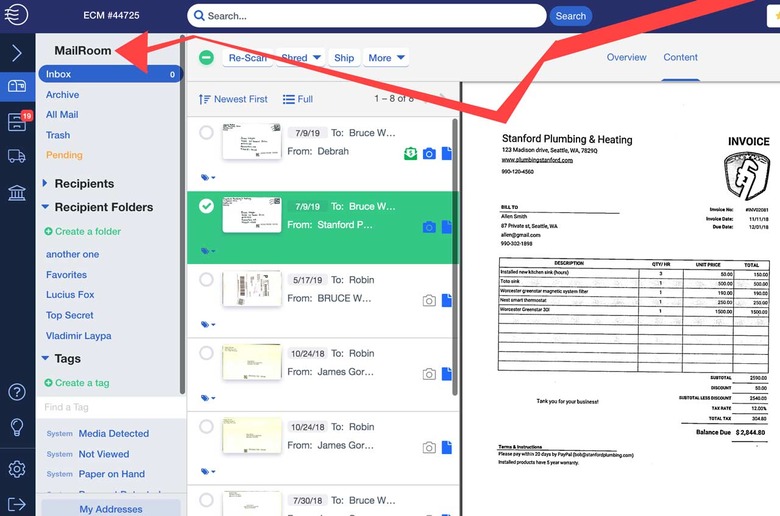
Task: Open the scanner icon with 19 badge
Action: tap(17, 121)
